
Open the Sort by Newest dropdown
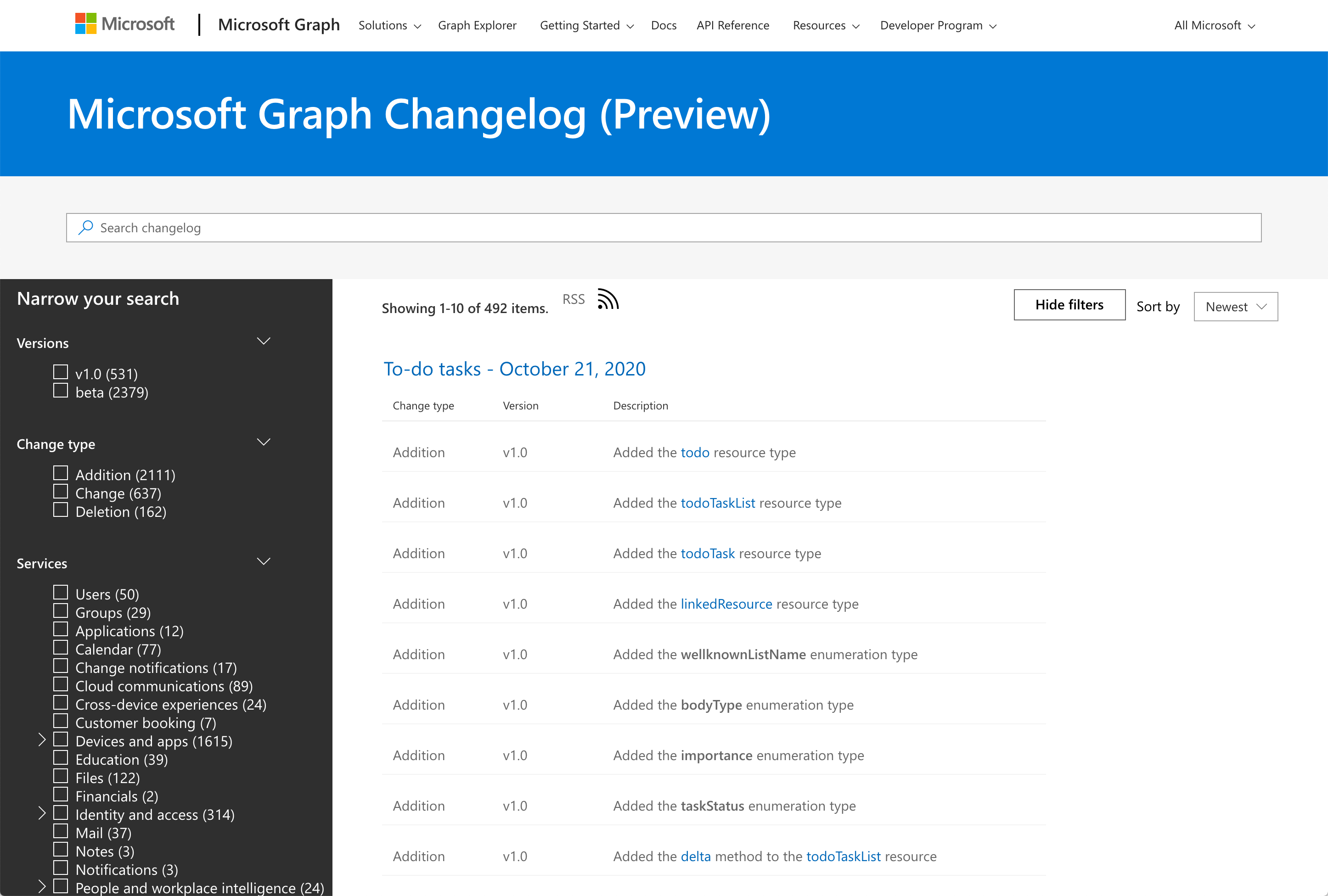click(x=1235, y=307)
